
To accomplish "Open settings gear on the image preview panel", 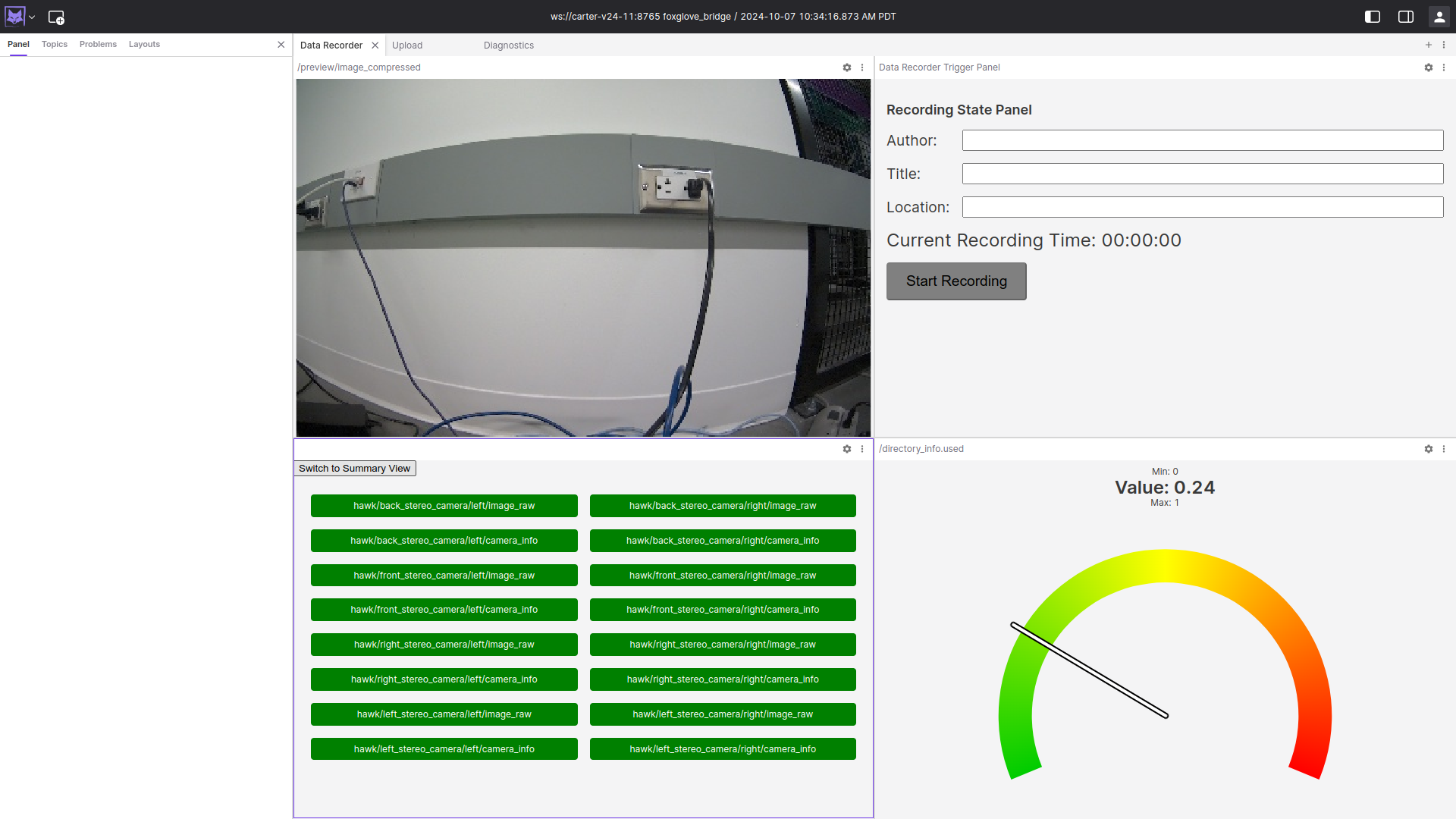I will point(847,67).
